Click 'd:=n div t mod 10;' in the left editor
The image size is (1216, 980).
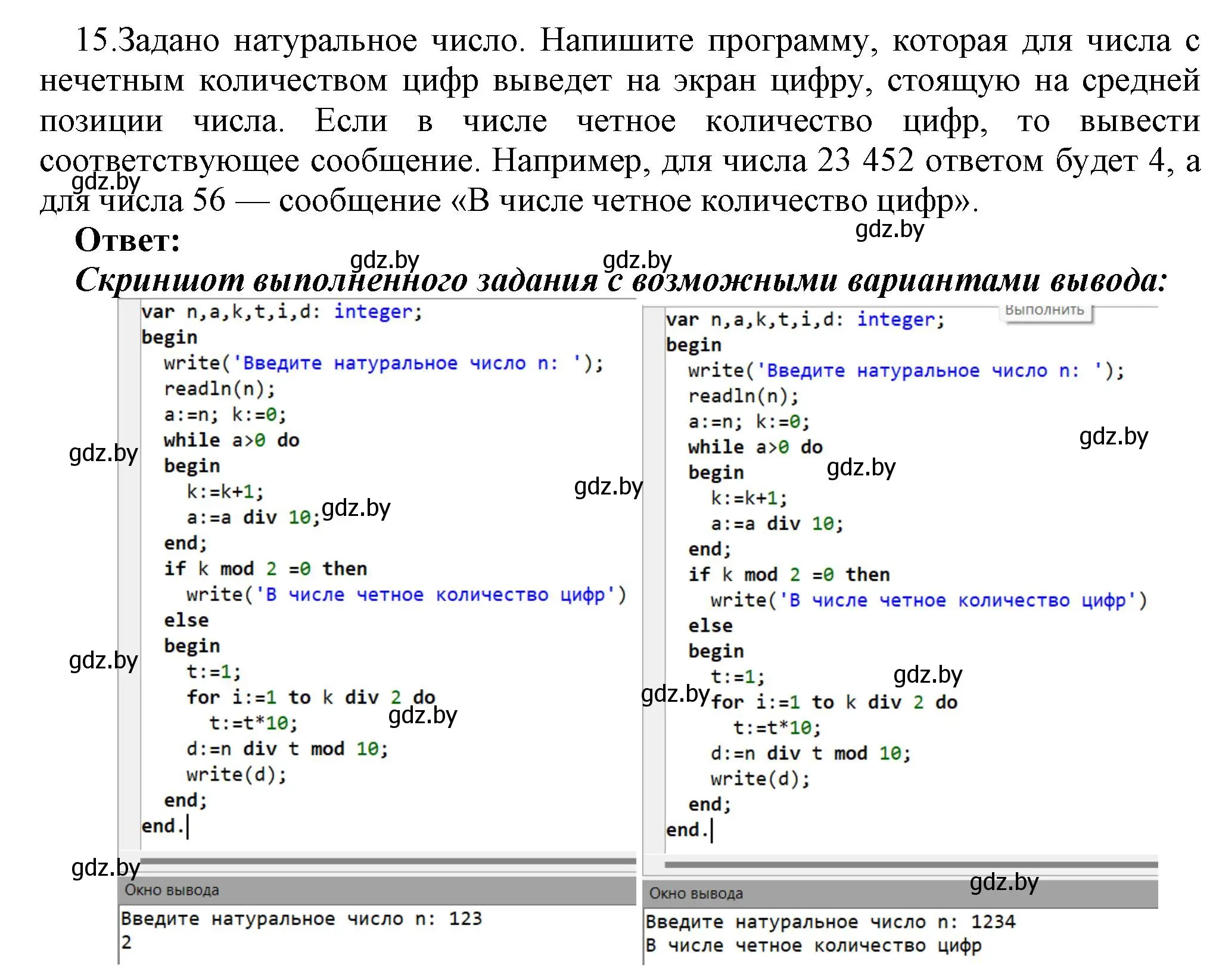tap(288, 748)
